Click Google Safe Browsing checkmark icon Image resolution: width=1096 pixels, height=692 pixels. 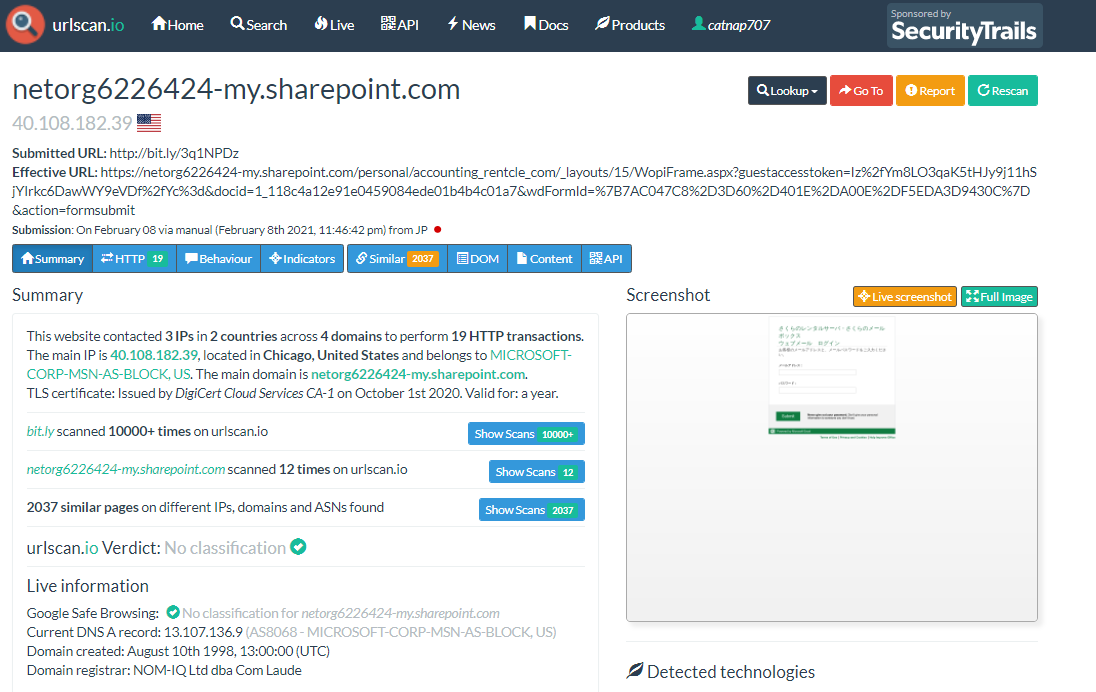173,612
